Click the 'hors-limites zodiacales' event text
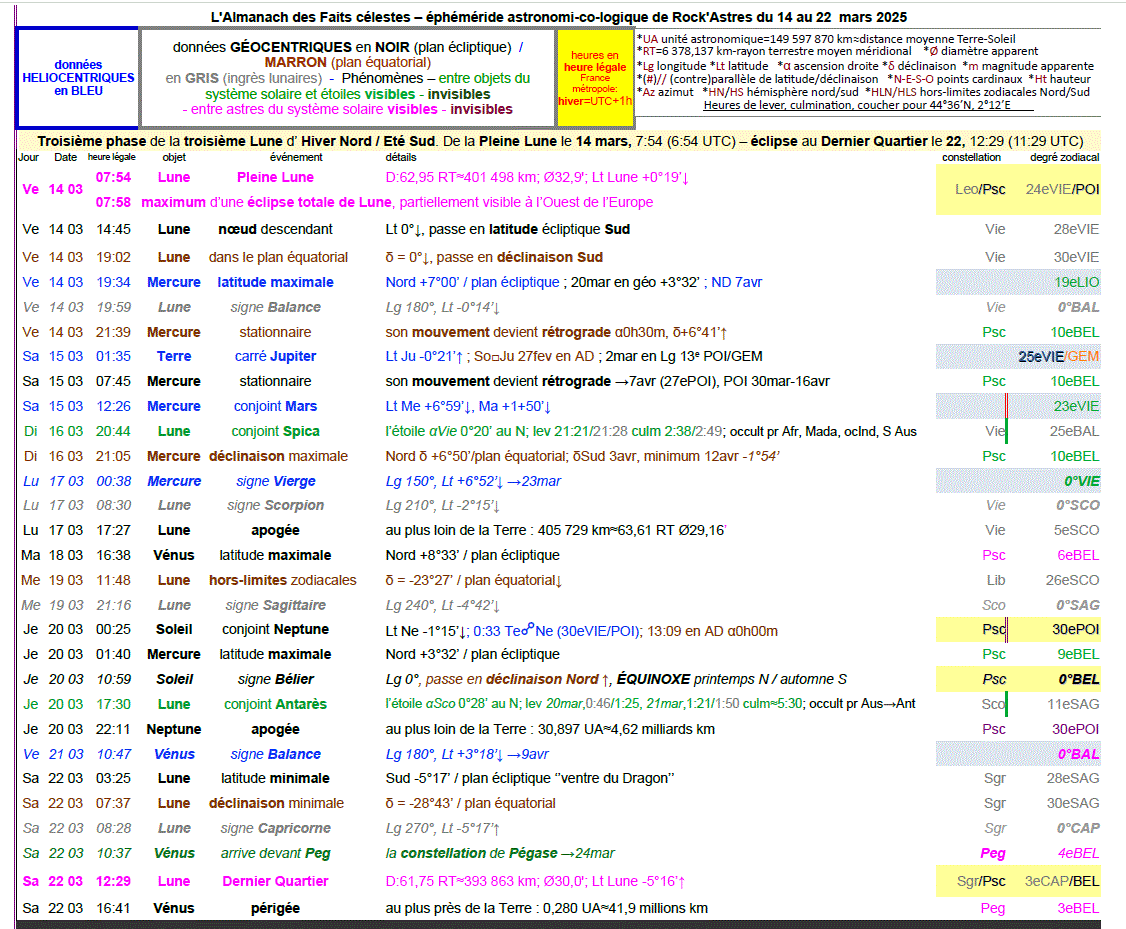The width and height of the screenshot is (1126, 929). pyautogui.click(x=282, y=581)
